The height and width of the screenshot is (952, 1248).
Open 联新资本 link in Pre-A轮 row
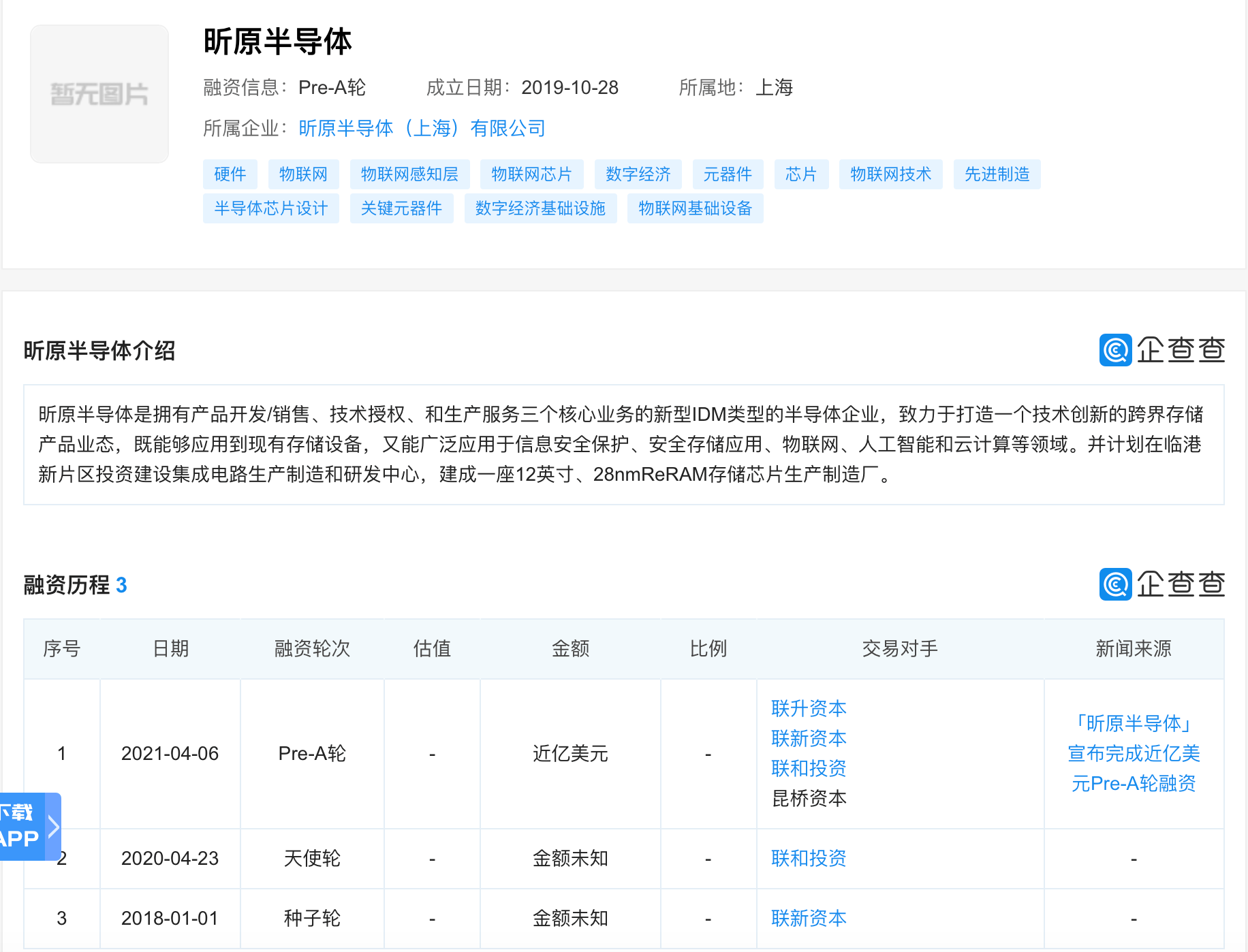pos(809,738)
